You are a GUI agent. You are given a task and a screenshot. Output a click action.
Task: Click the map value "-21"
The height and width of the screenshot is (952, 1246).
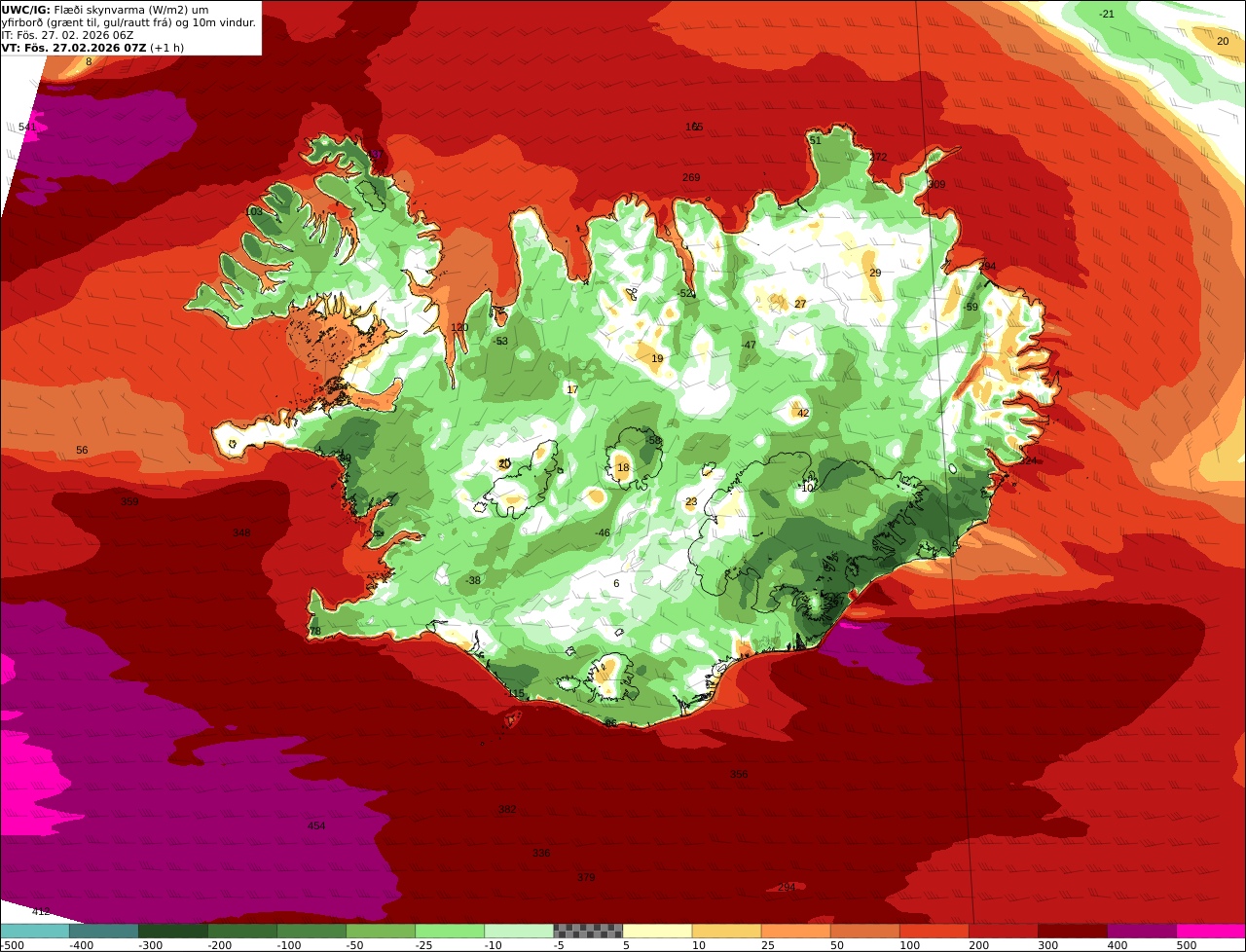point(1107,14)
